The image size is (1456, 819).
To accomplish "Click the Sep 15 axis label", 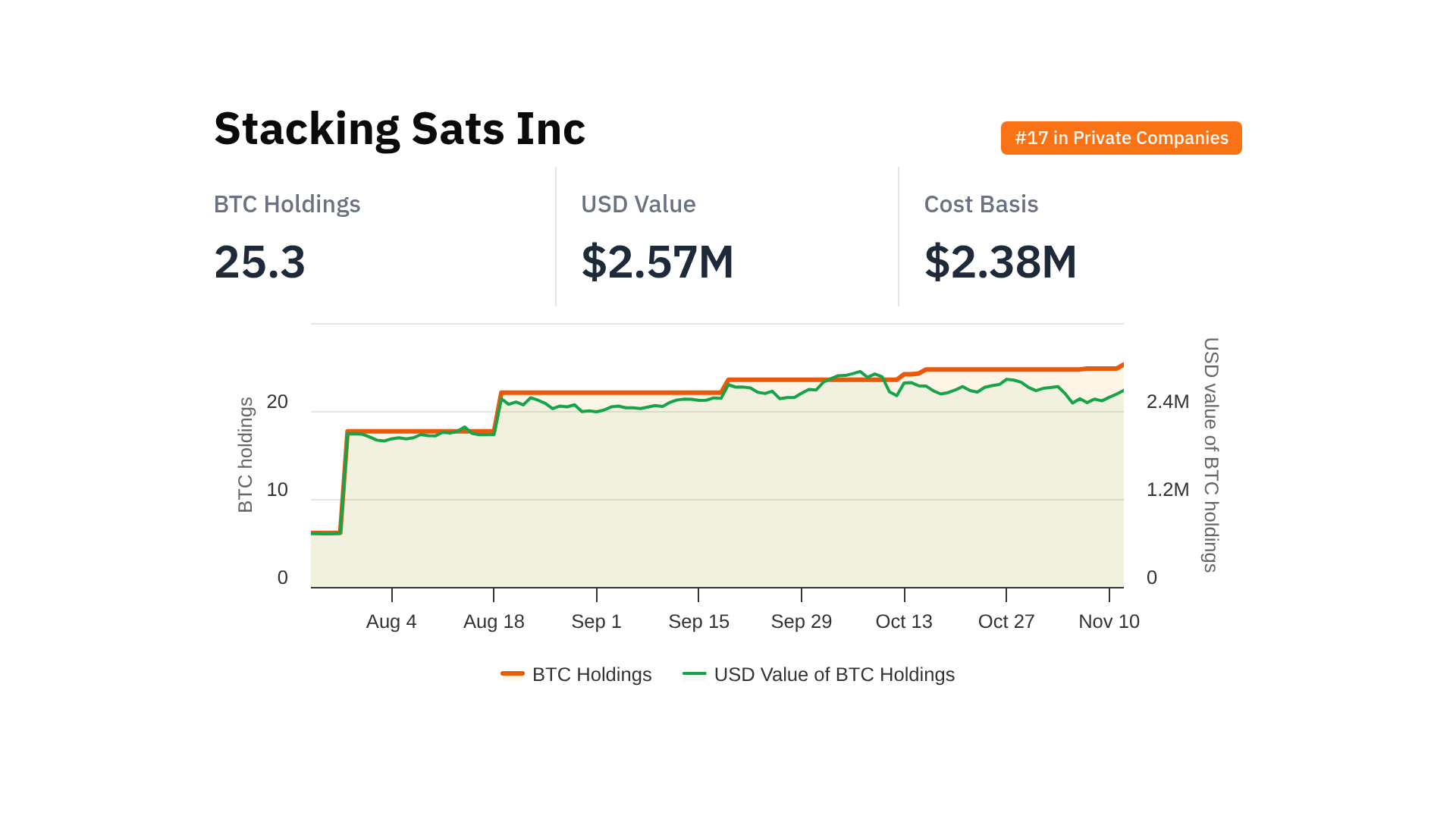I will [698, 621].
